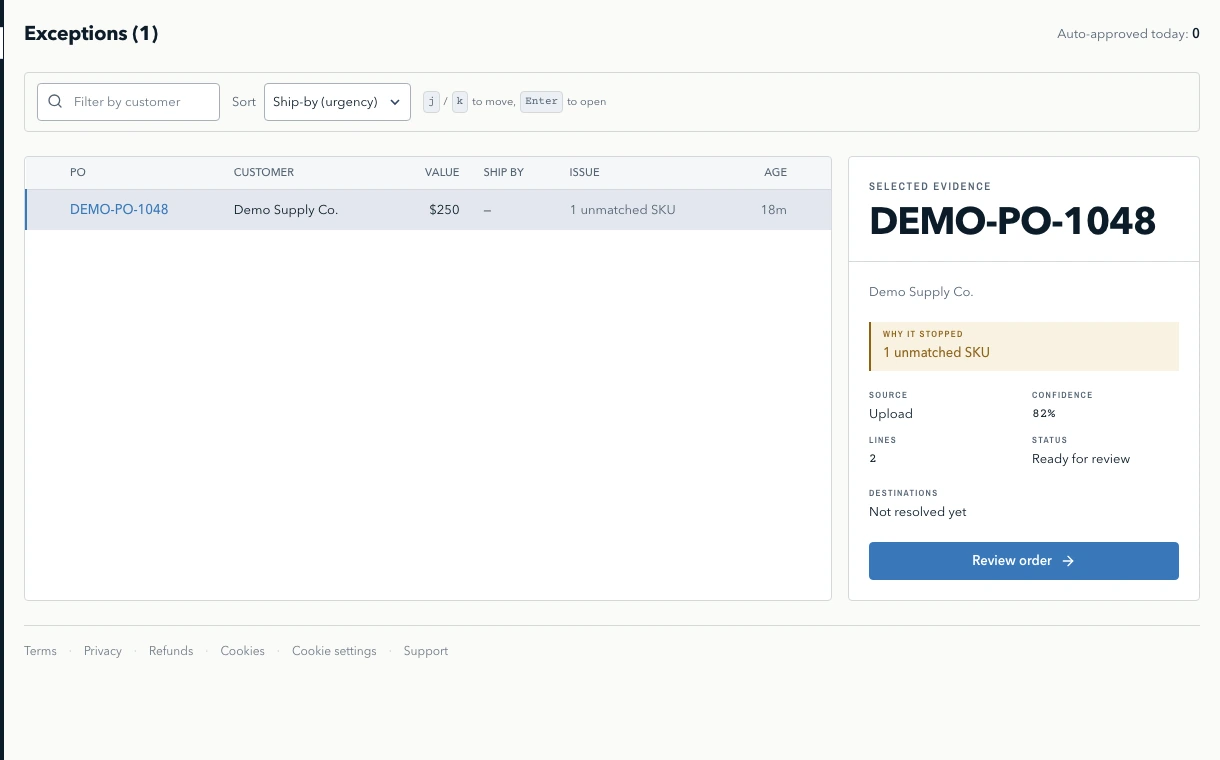Click the 82% confidence value

click(x=1044, y=414)
